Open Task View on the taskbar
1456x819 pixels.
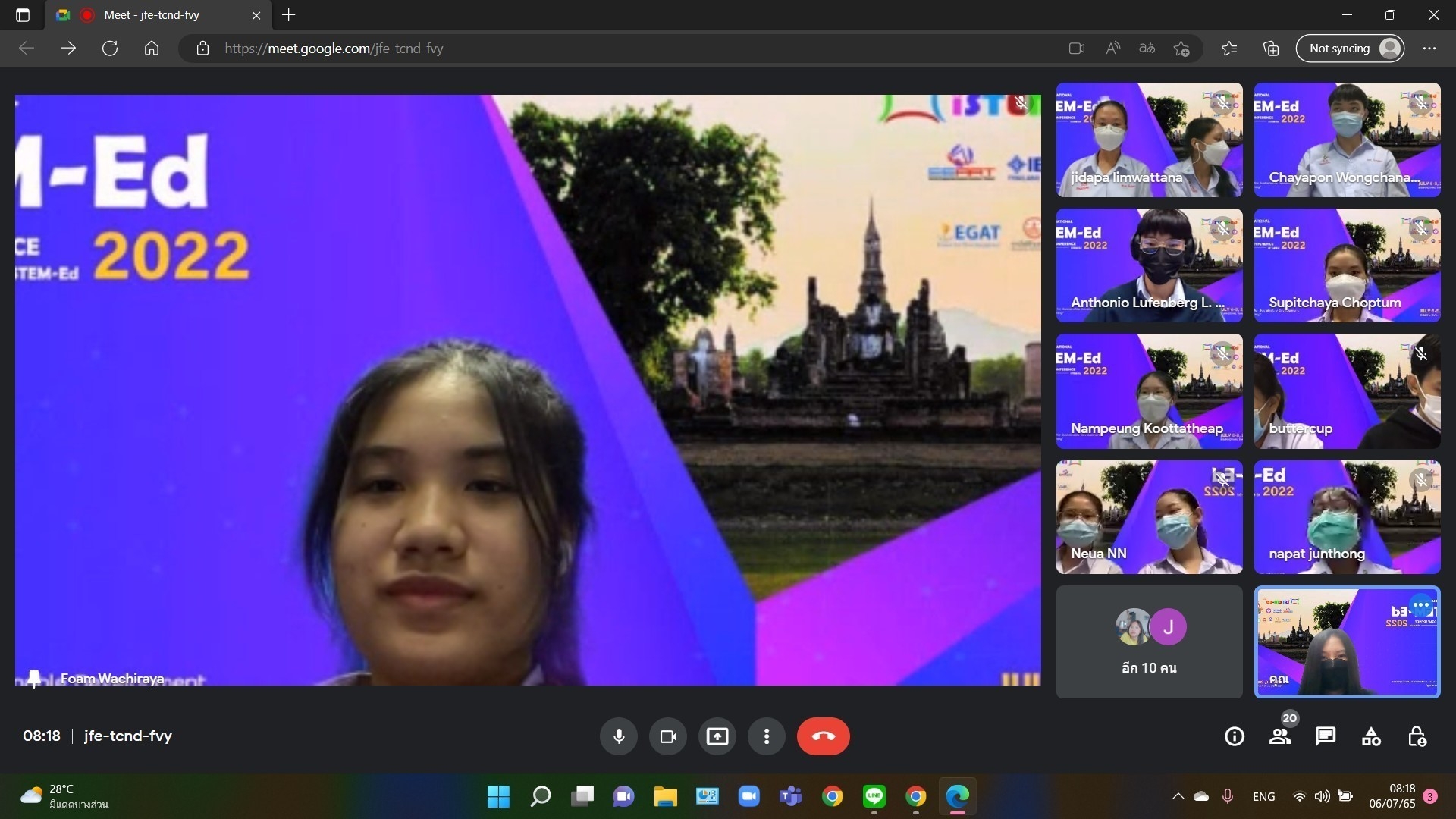tap(582, 796)
